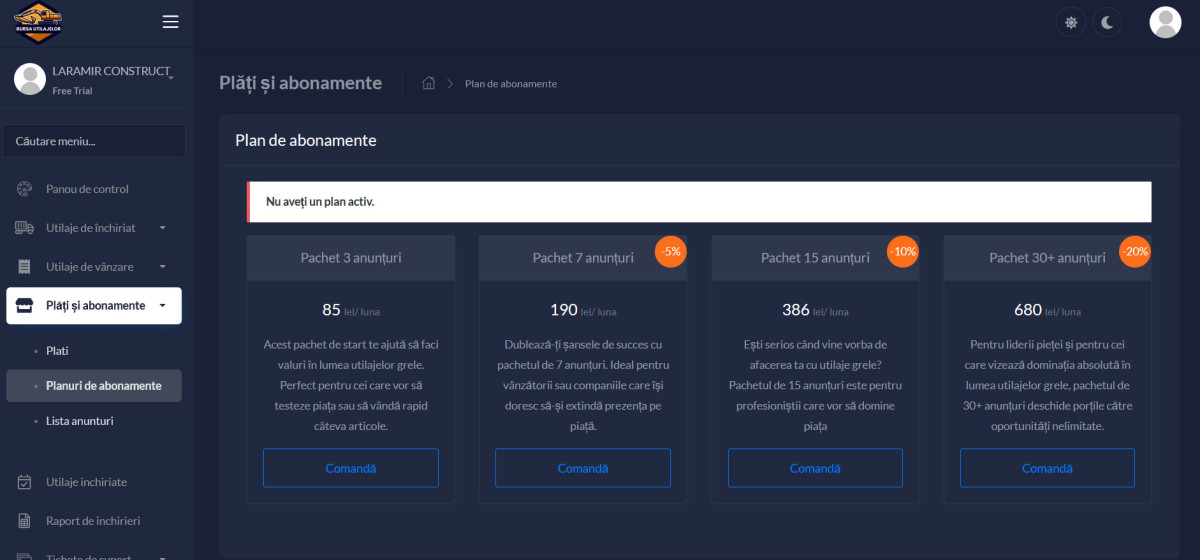Click the home icon in breadcrumb
1200x560 pixels.
point(429,83)
